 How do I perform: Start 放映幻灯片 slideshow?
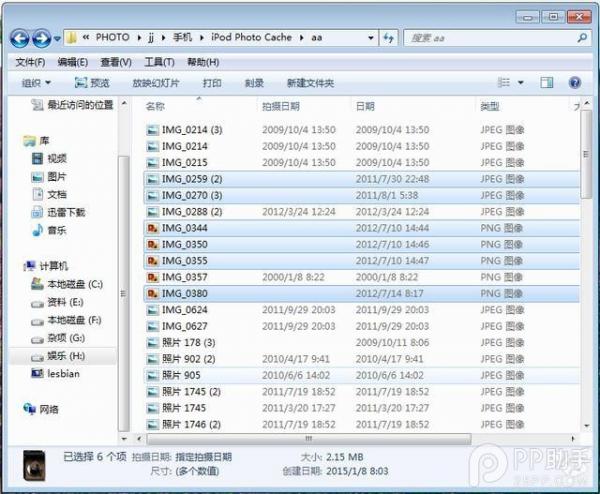tap(156, 83)
